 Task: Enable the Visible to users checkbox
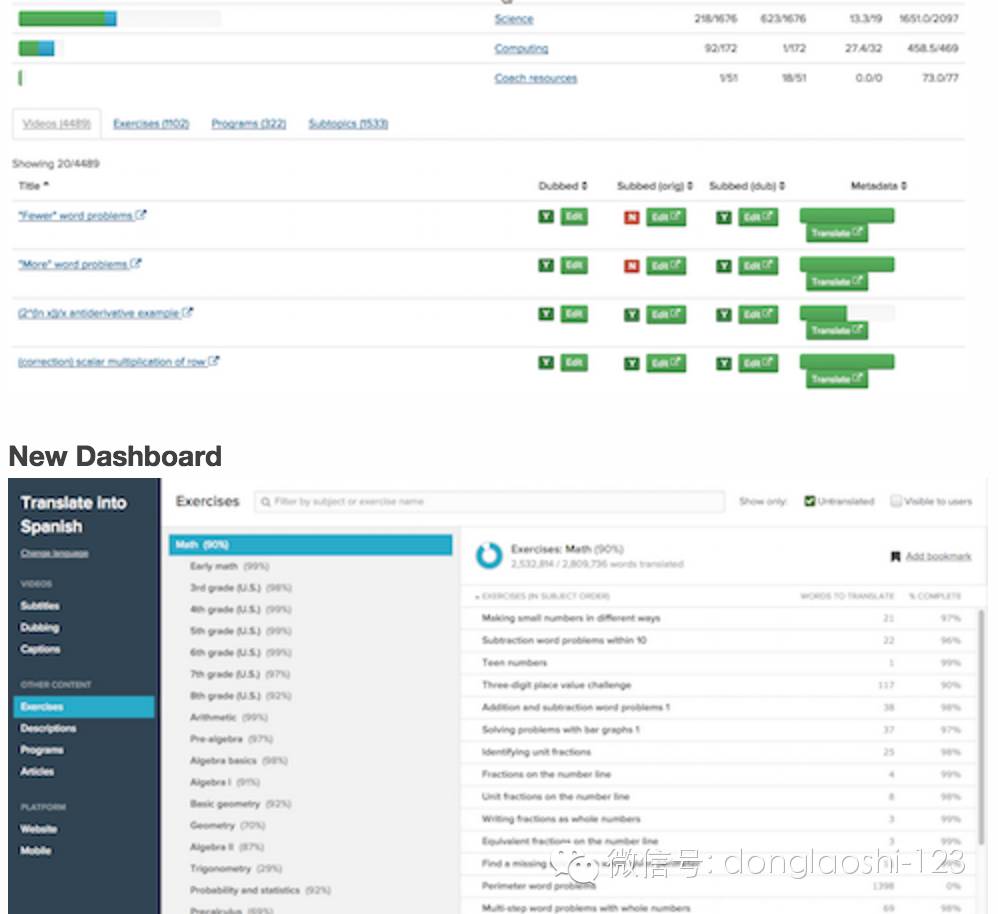[896, 502]
